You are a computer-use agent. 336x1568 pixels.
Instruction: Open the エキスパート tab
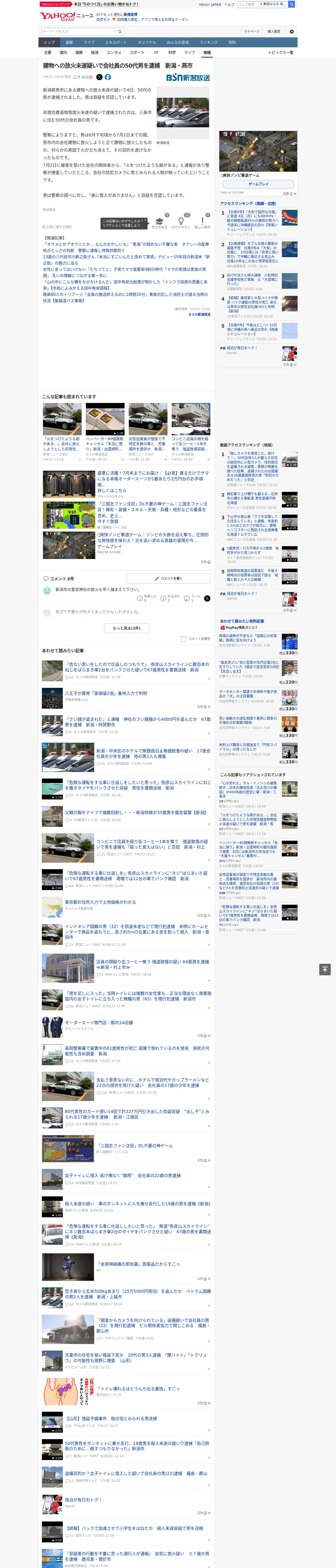coord(116,43)
